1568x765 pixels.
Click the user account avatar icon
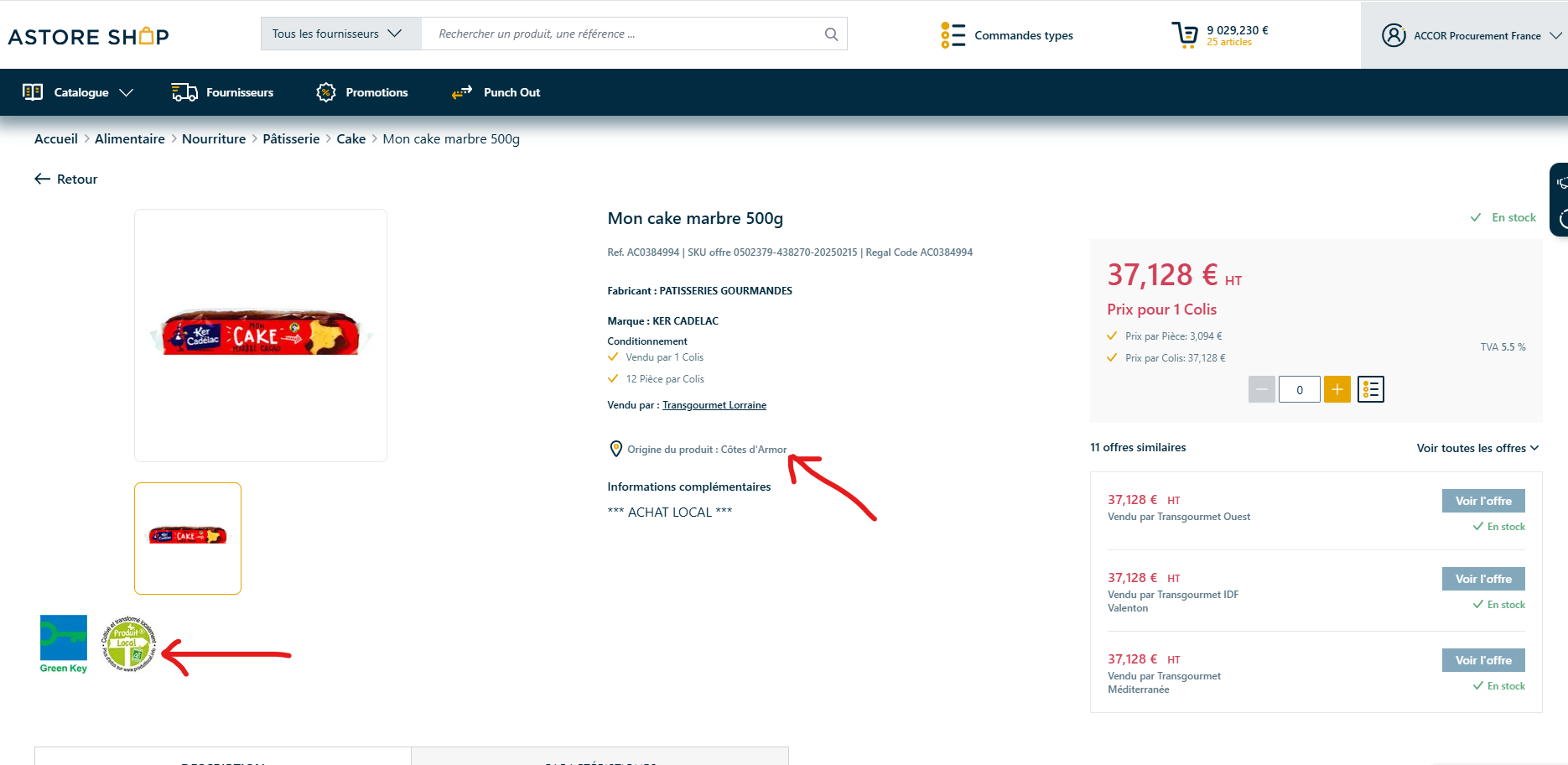point(1394,35)
